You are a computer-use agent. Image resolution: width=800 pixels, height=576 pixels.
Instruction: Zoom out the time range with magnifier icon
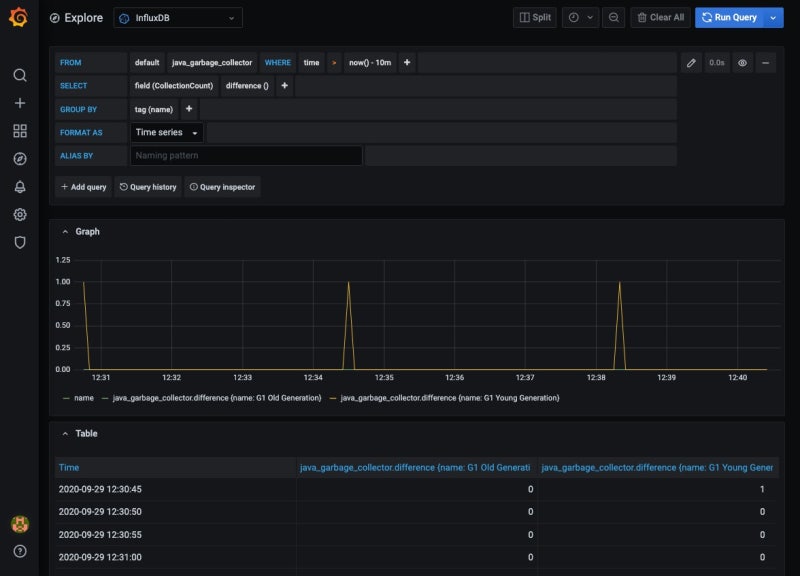(x=613, y=17)
